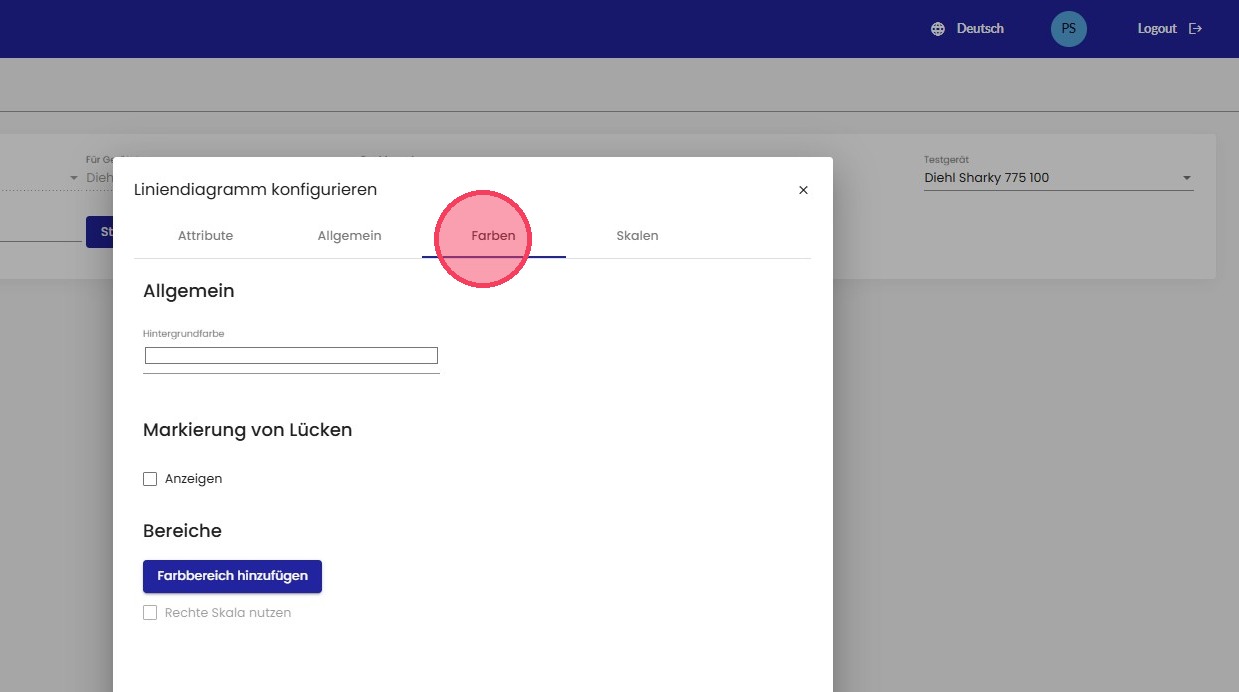Click the Logout text link

tap(1156, 29)
